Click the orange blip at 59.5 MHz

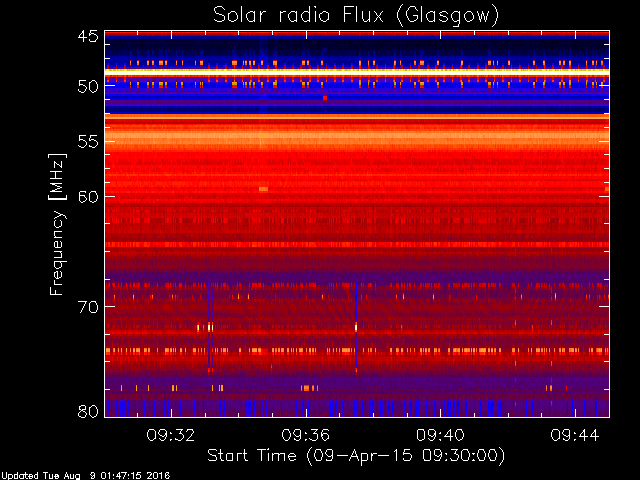tap(264, 189)
